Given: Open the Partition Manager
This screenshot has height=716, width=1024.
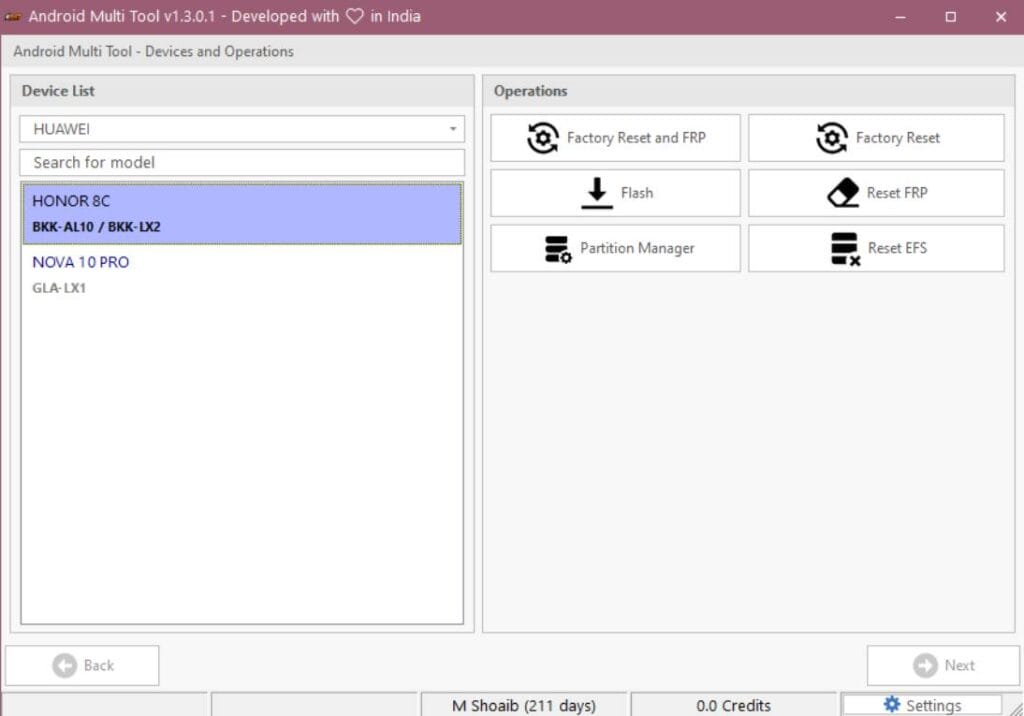Looking at the screenshot, I should click(614, 248).
